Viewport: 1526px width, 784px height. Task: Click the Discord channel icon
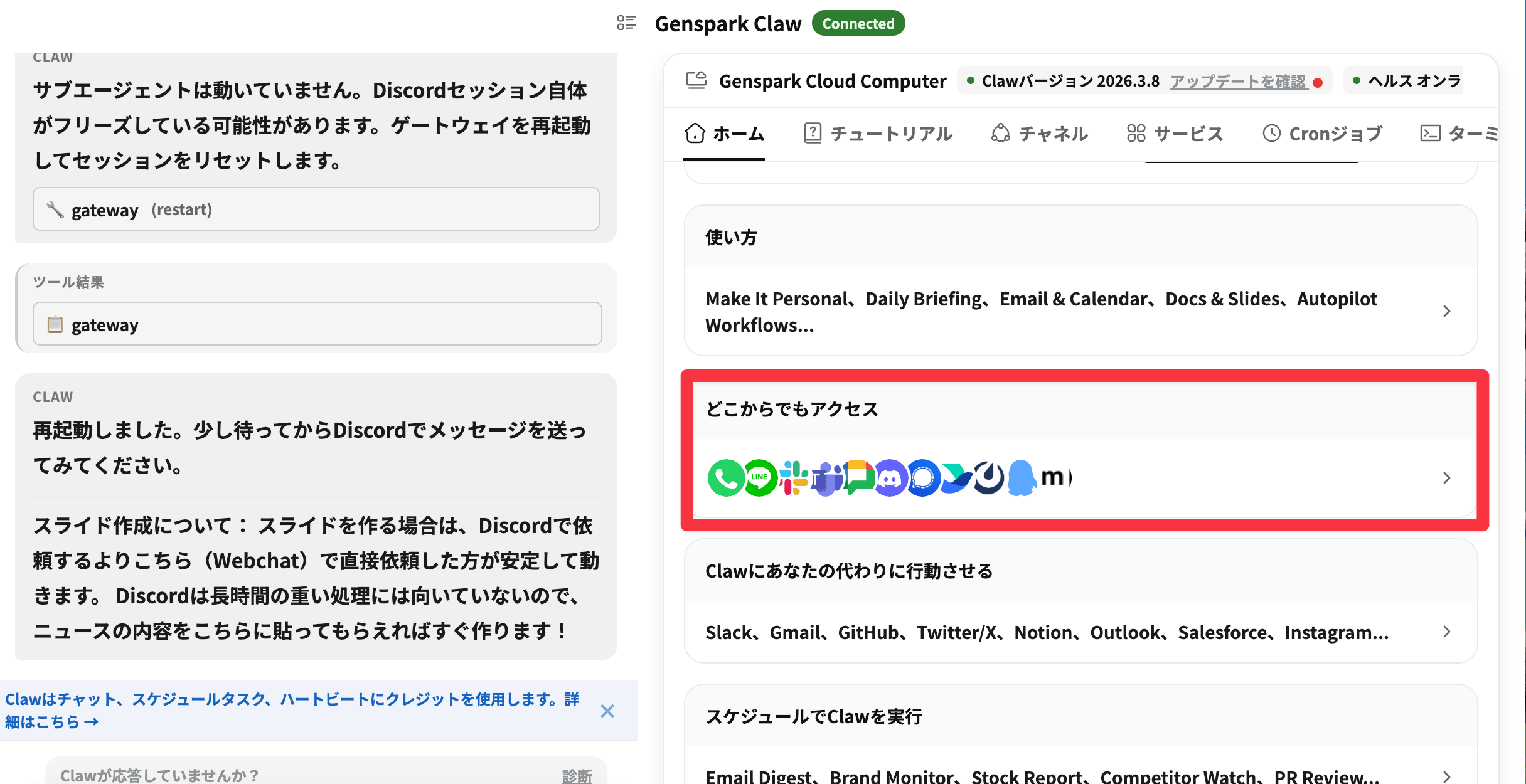[x=890, y=478]
